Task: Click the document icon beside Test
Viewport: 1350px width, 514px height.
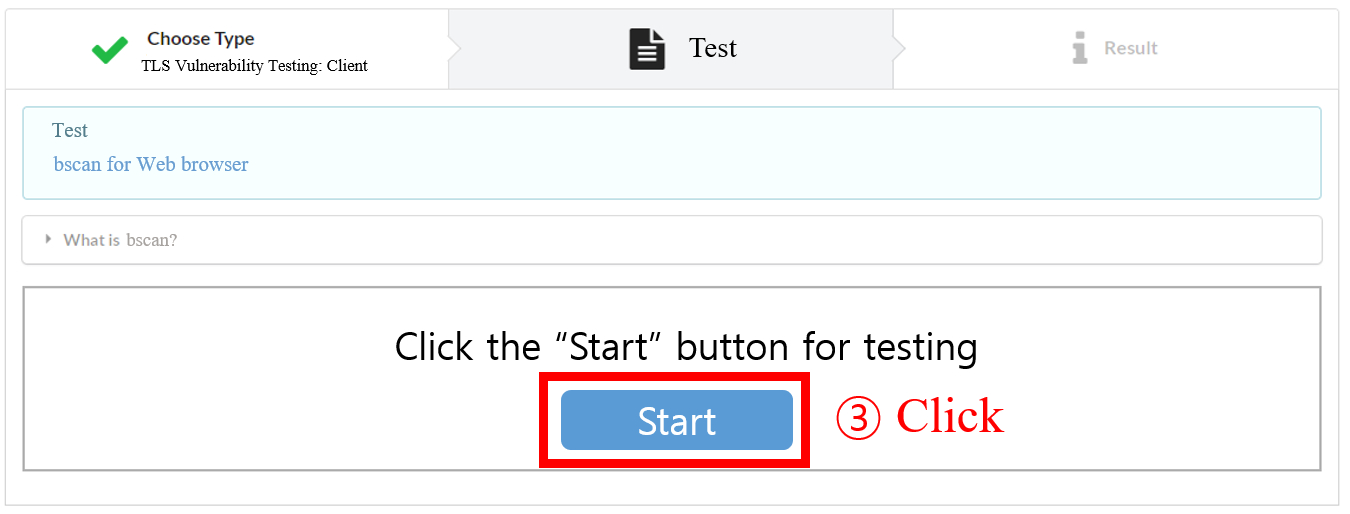Action: (647, 49)
